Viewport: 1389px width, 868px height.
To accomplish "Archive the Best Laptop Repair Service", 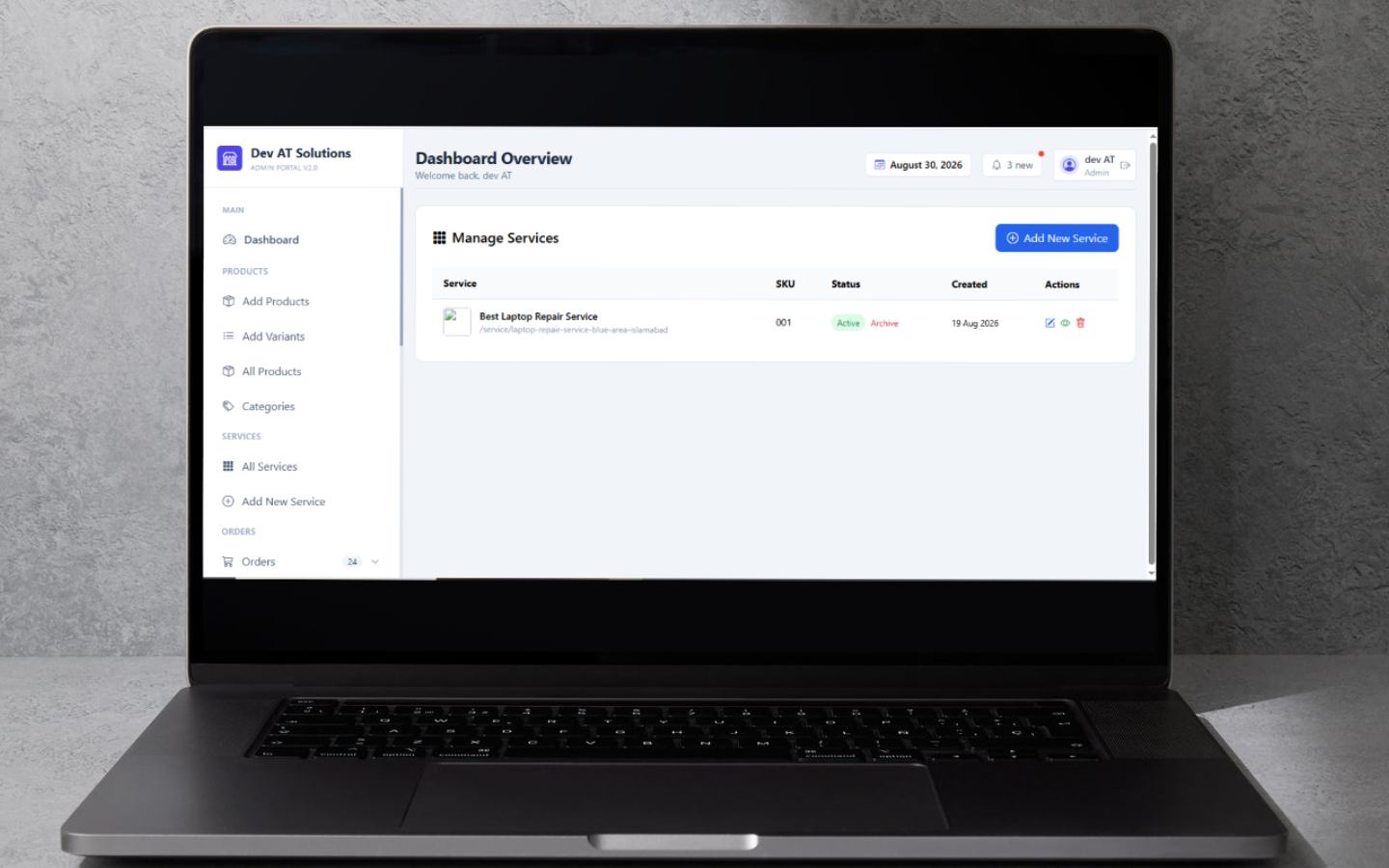I will click(x=884, y=323).
